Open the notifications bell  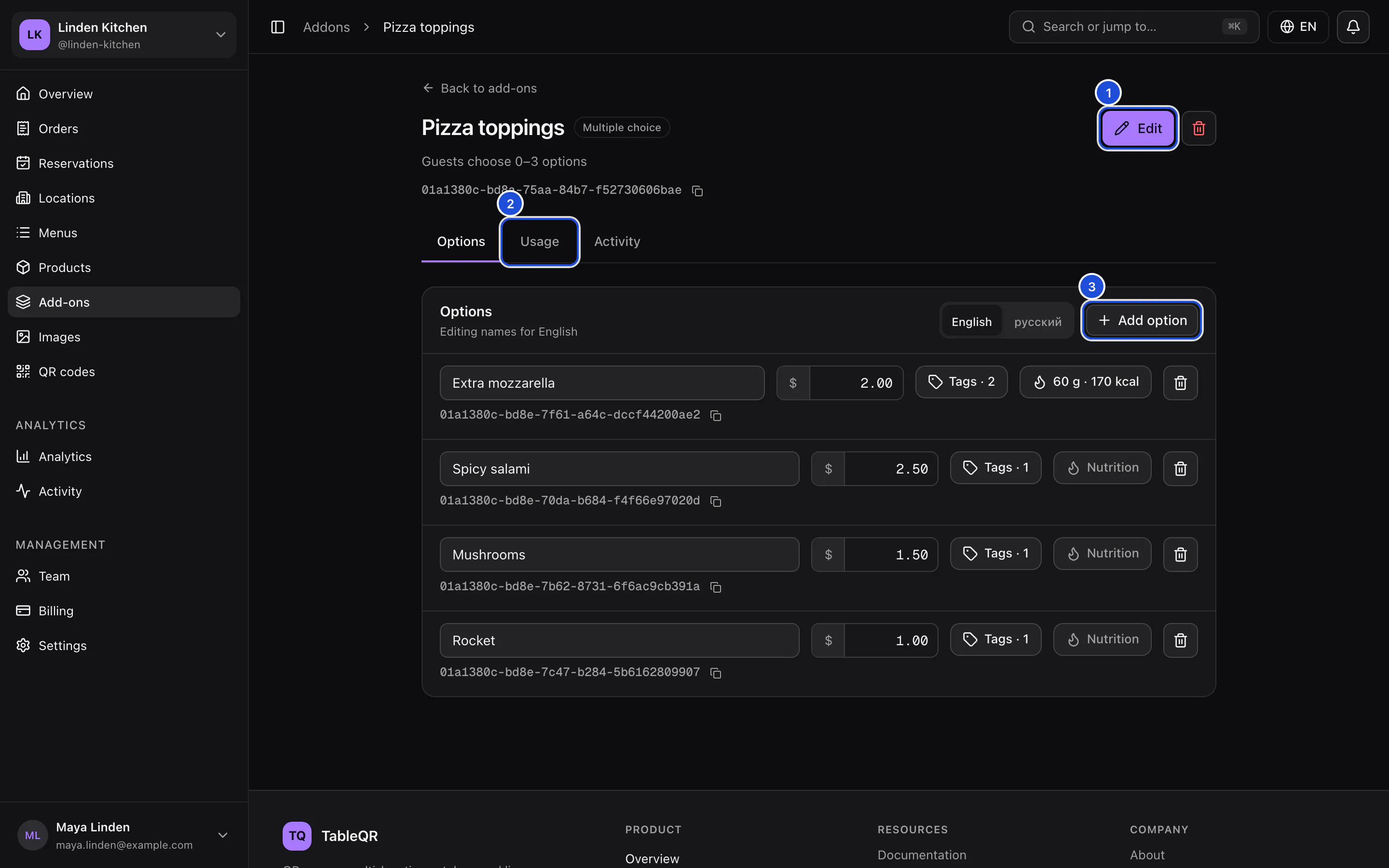pos(1353,27)
